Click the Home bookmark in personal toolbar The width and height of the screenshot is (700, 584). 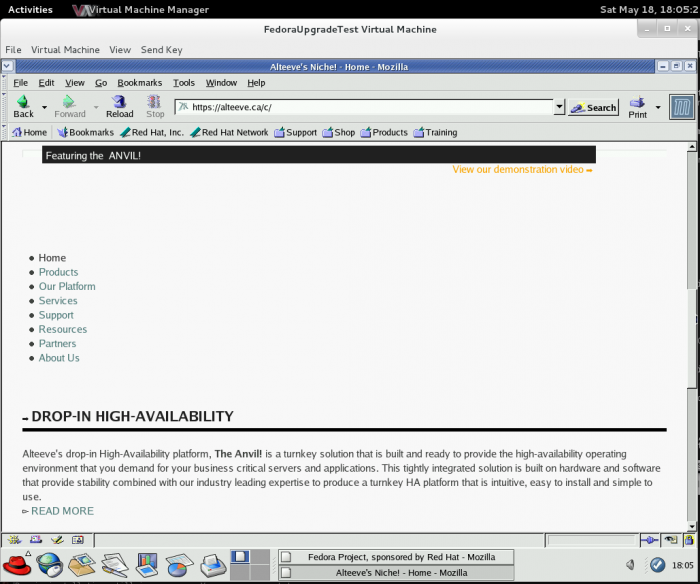click(29, 132)
